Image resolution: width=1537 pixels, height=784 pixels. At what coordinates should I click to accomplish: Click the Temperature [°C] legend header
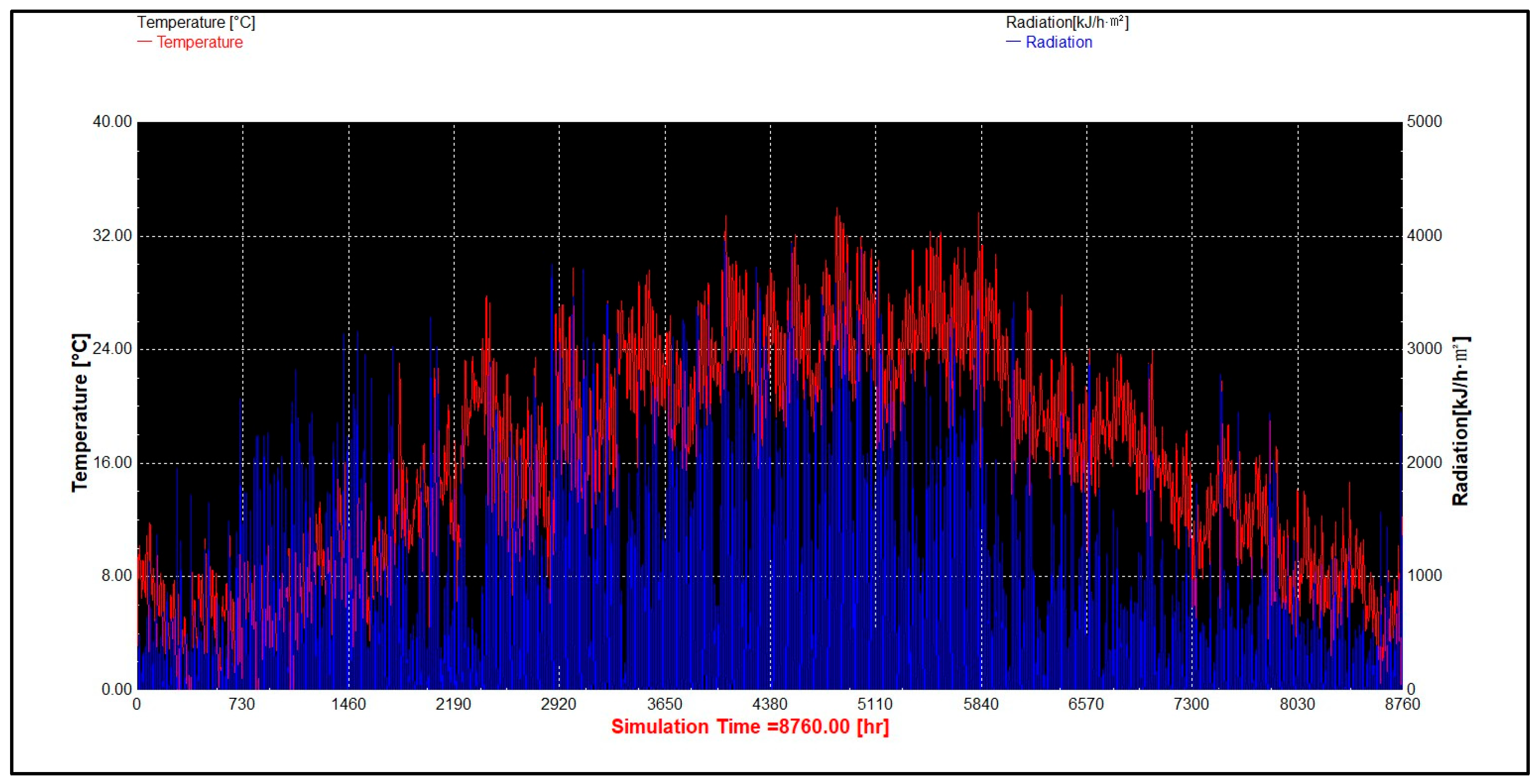195,22
